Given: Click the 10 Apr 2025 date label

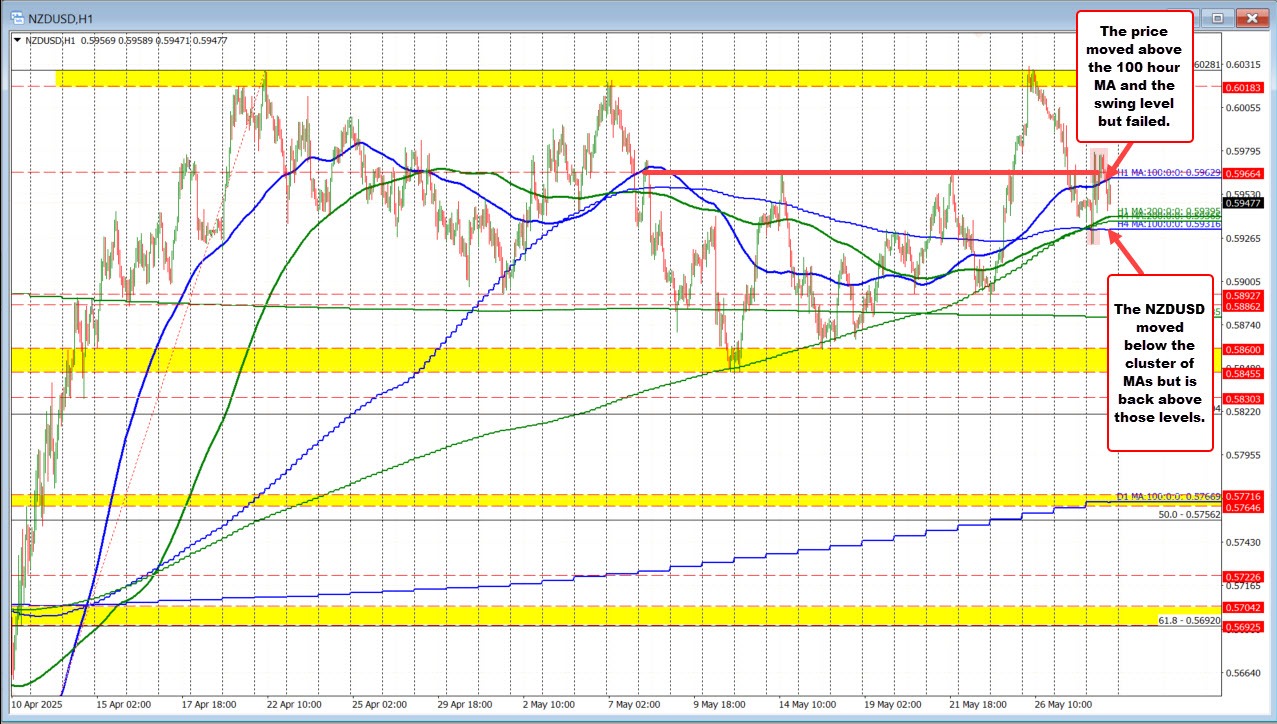Looking at the screenshot, I should point(36,704).
